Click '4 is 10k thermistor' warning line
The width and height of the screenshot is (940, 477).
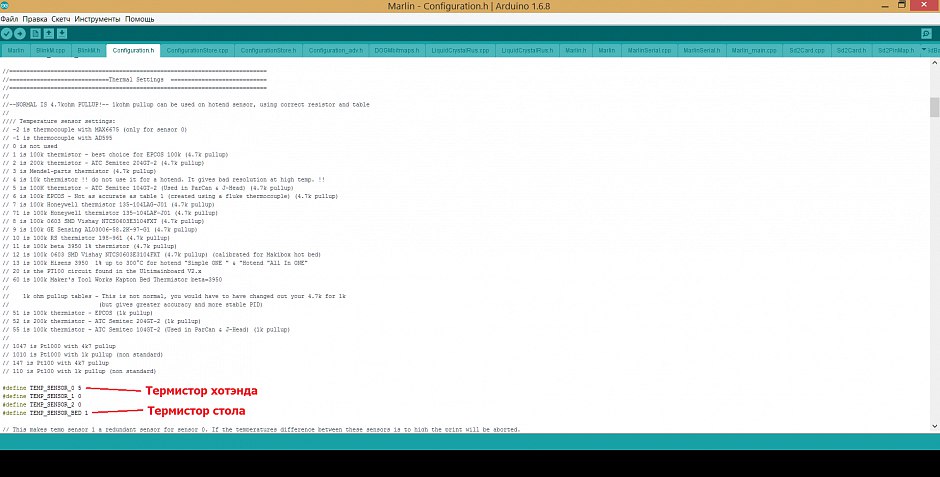click(164, 179)
